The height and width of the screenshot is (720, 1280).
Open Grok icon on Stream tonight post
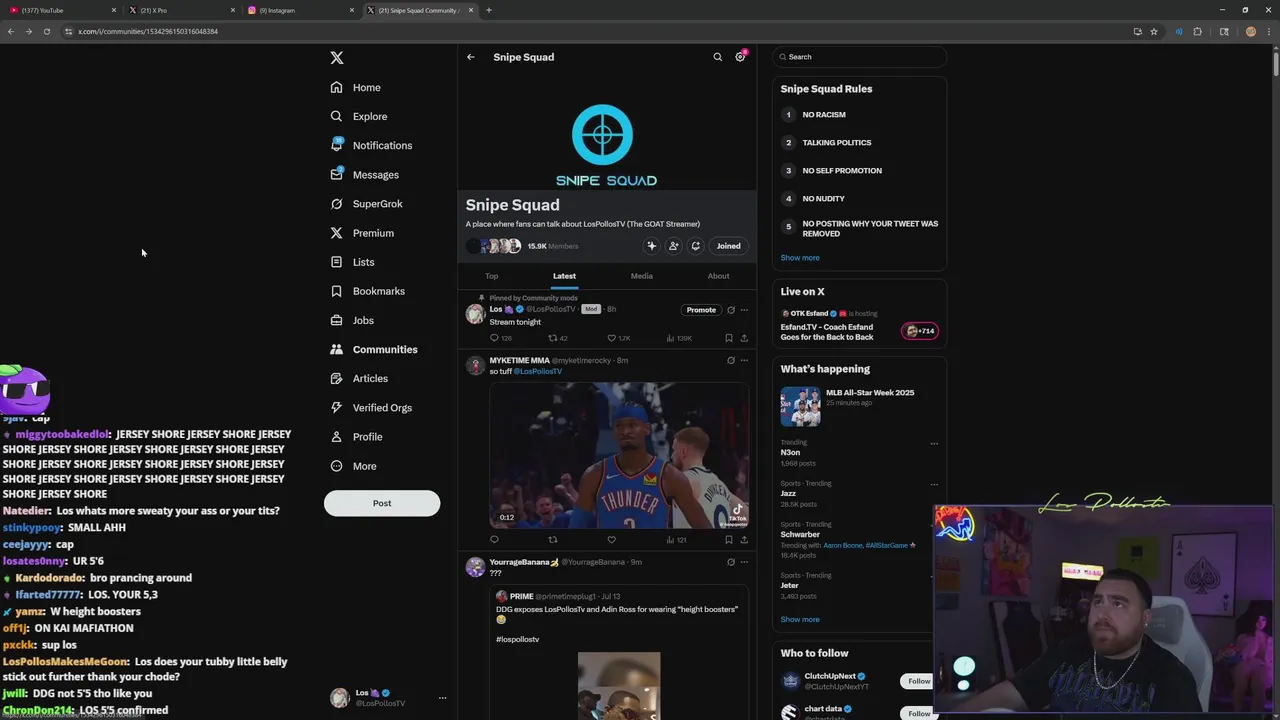point(731,310)
